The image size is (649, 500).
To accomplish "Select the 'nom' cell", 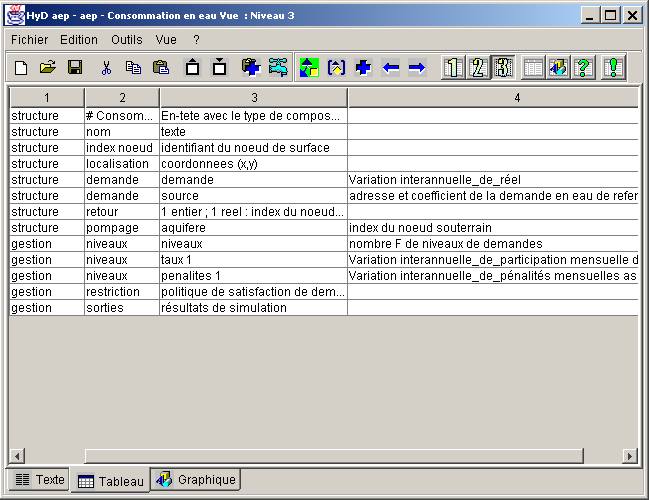I will pos(122,132).
